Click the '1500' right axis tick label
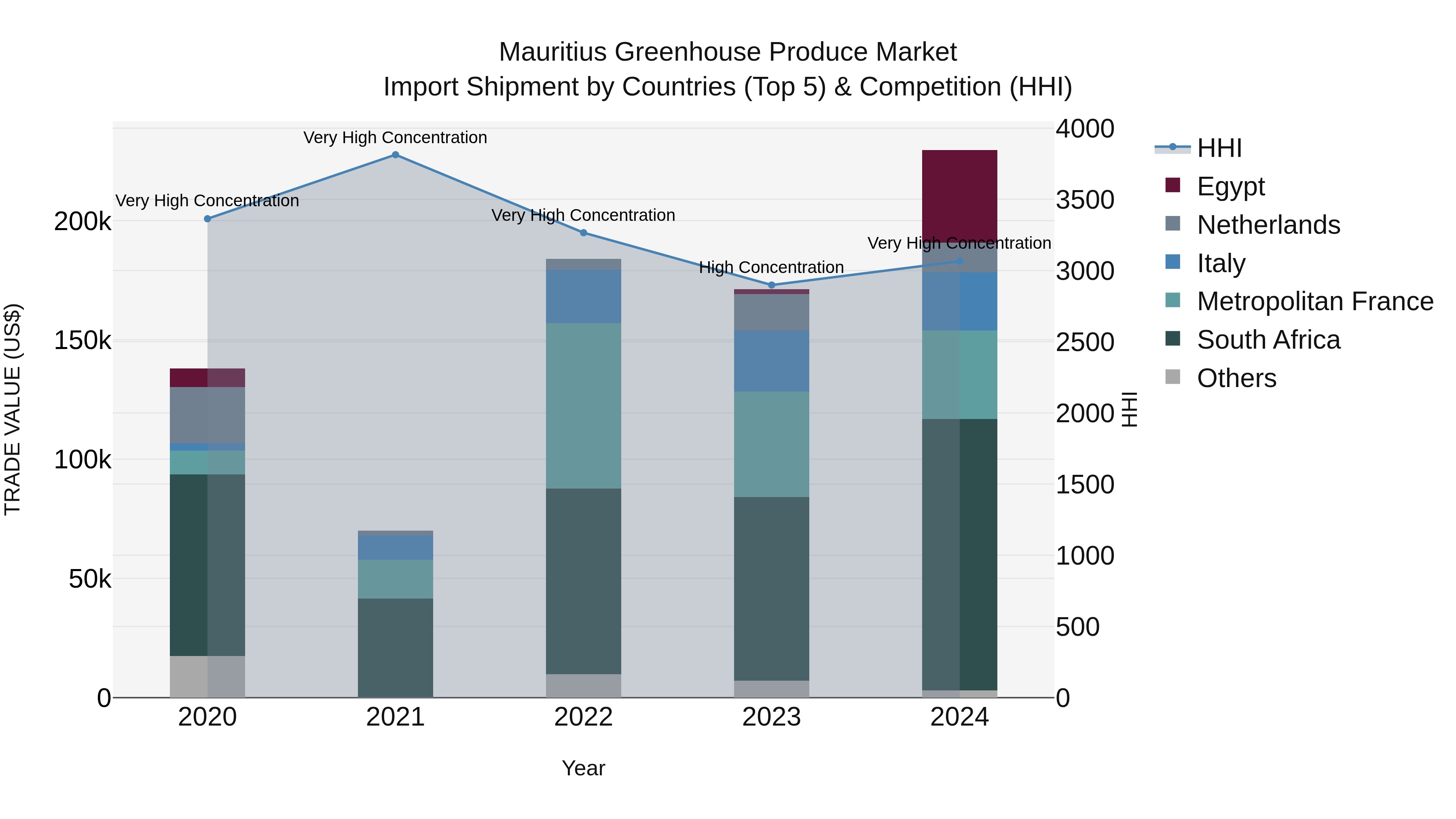Viewport: 1456px width, 819px height. (x=1085, y=485)
